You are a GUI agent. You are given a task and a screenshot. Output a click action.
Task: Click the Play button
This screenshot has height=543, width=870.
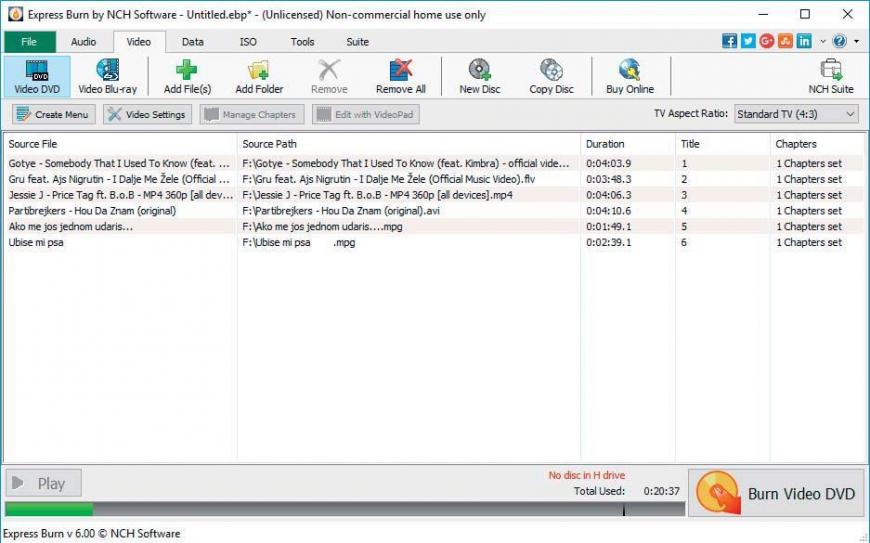pos(43,483)
